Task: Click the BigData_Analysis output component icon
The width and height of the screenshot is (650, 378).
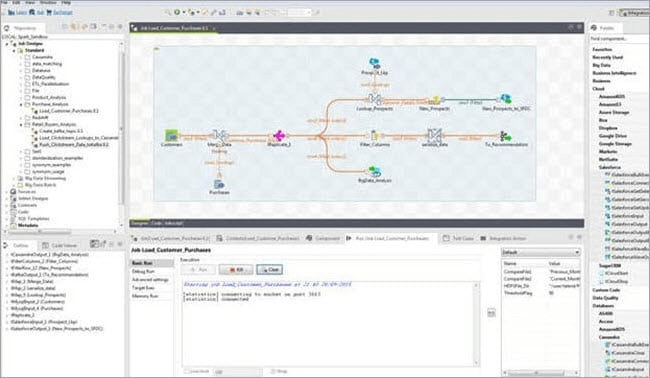Action: point(375,171)
